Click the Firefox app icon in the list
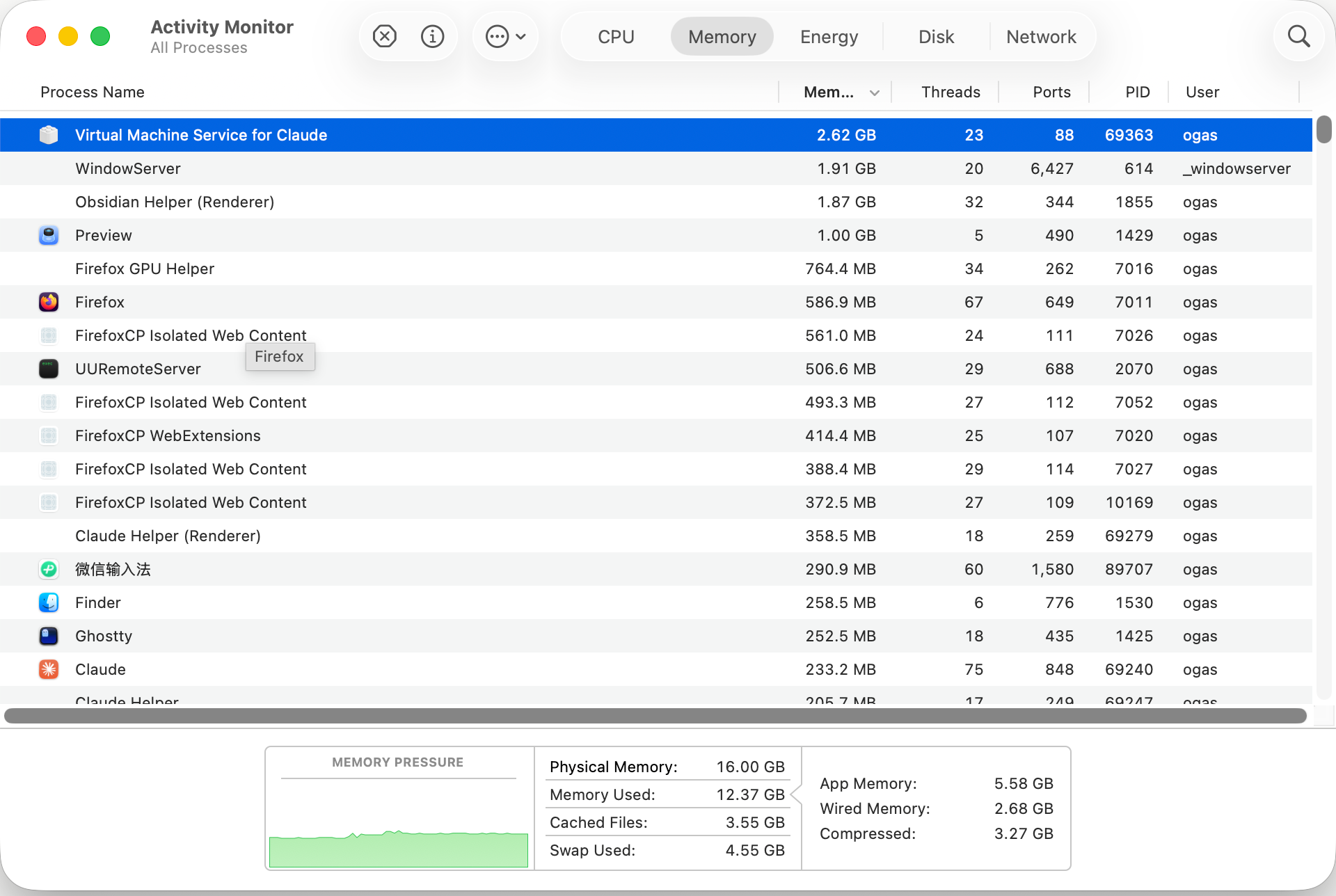Viewport: 1336px width, 896px height. (x=49, y=302)
